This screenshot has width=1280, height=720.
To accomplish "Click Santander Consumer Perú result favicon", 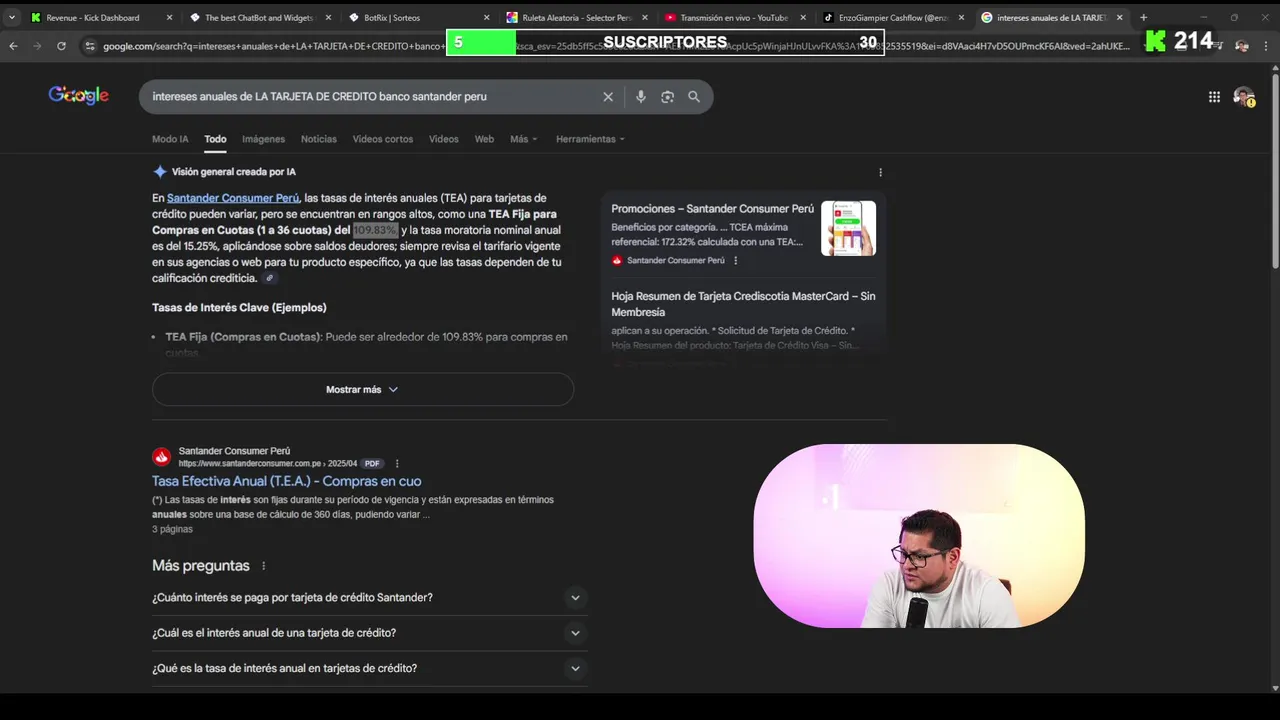I will point(162,457).
